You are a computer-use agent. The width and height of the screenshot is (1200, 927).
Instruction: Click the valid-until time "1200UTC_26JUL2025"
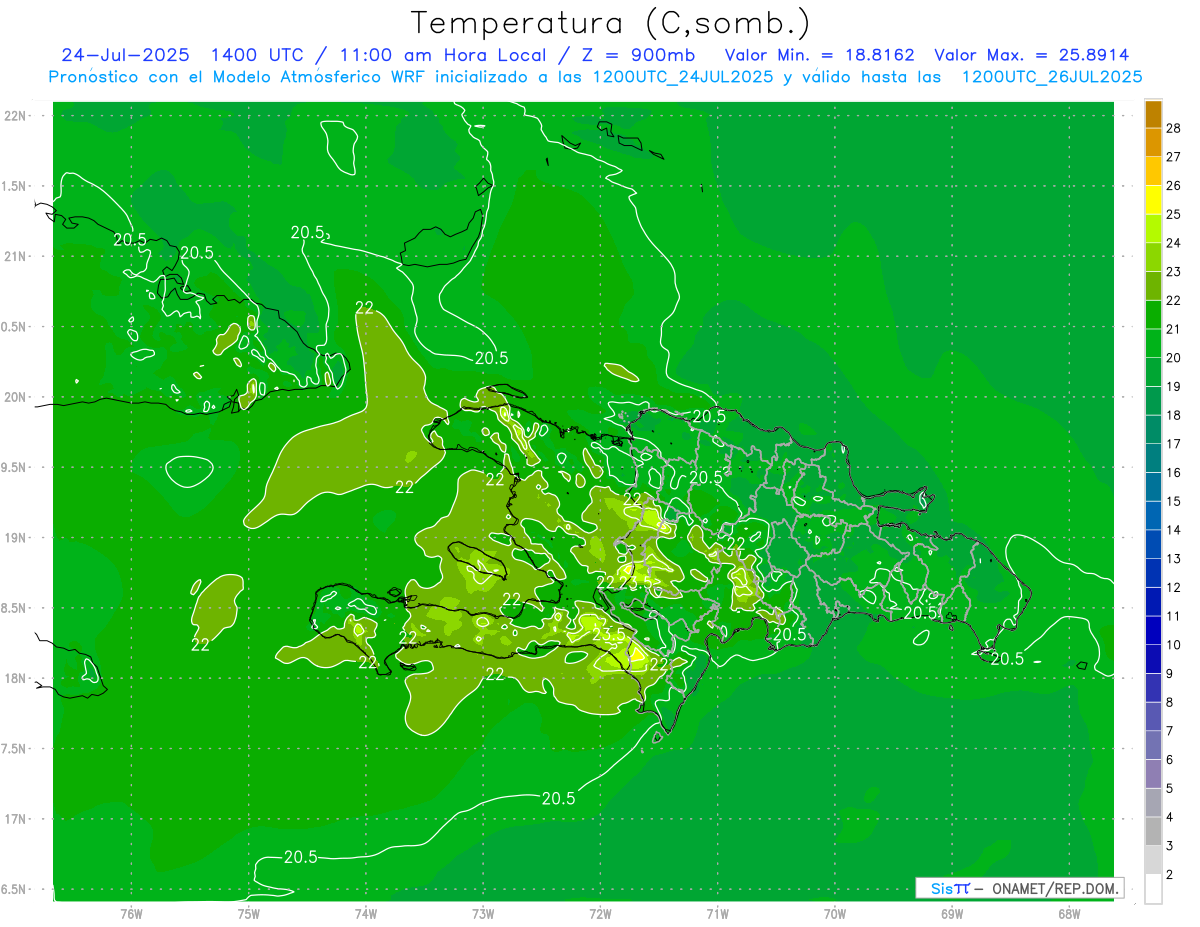tap(1052, 77)
